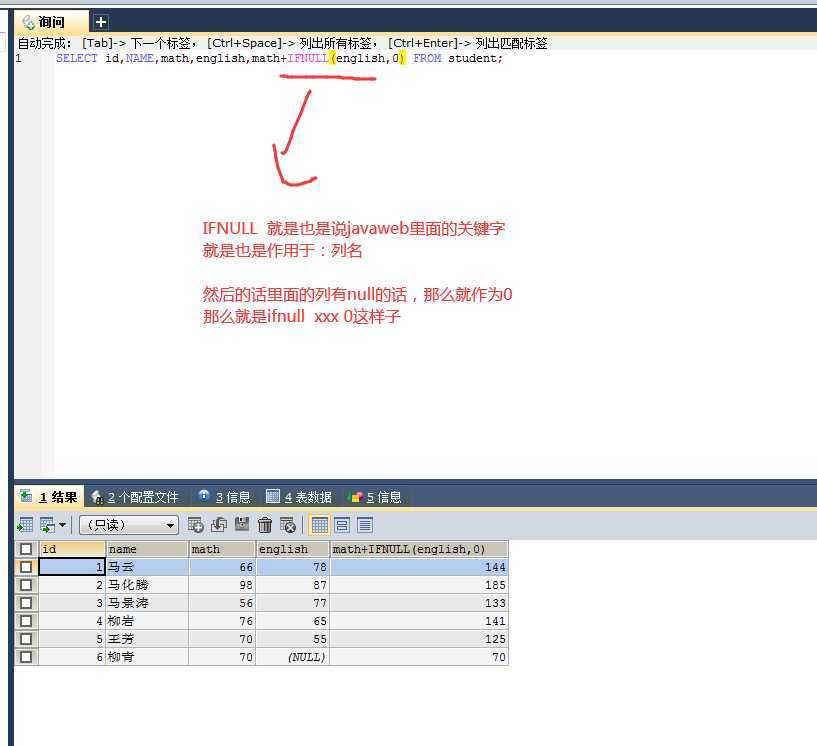This screenshot has height=746, width=817.
Task: Click the name column header
Action: [x=147, y=549]
